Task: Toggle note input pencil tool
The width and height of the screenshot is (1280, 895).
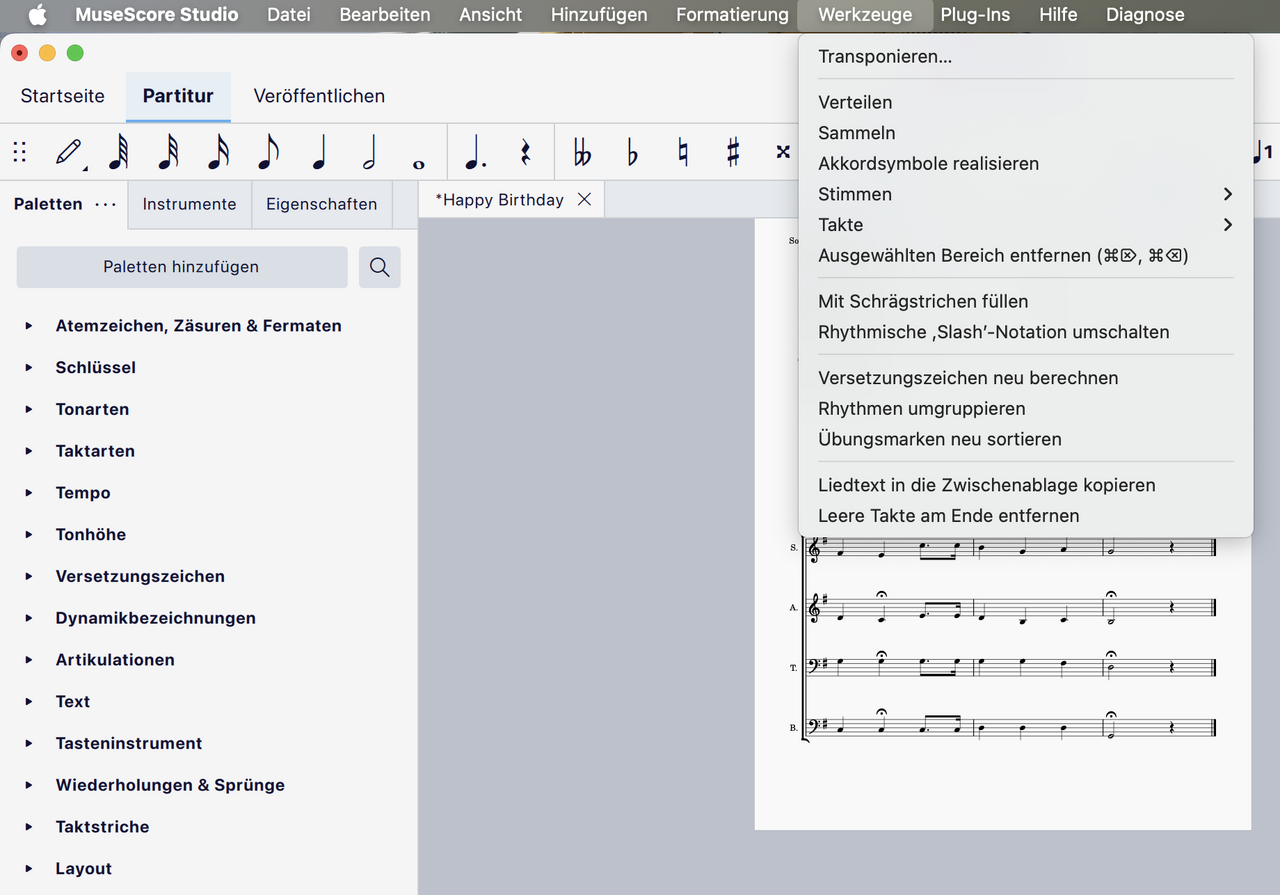Action: (x=69, y=153)
